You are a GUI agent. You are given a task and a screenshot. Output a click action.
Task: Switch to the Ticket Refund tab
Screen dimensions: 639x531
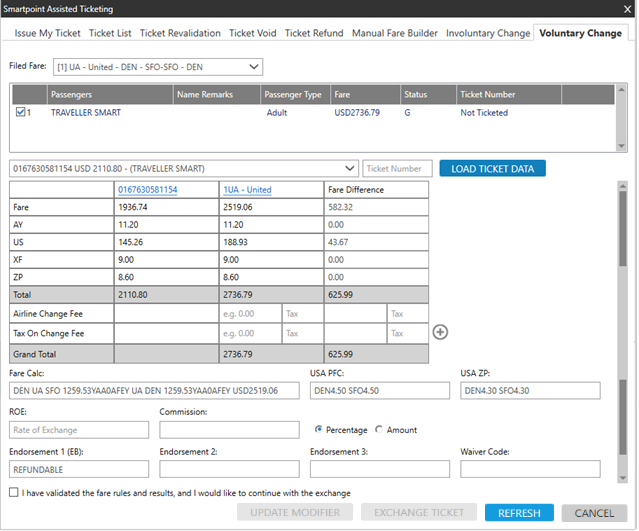point(315,33)
